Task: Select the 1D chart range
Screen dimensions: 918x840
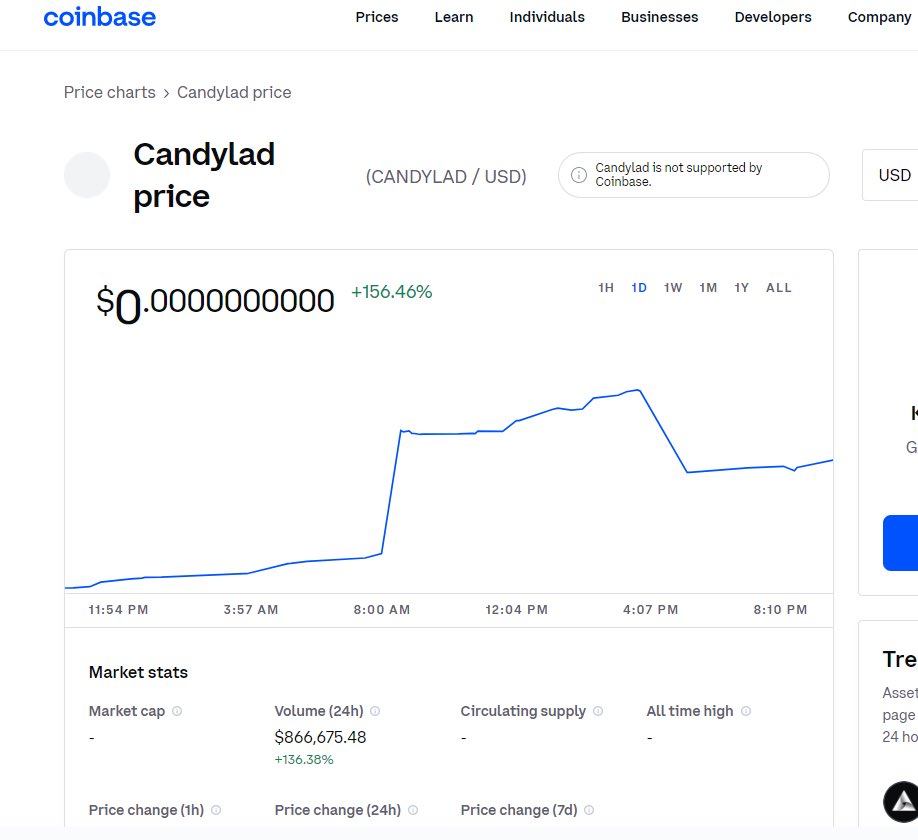Action: (x=639, y=287)
